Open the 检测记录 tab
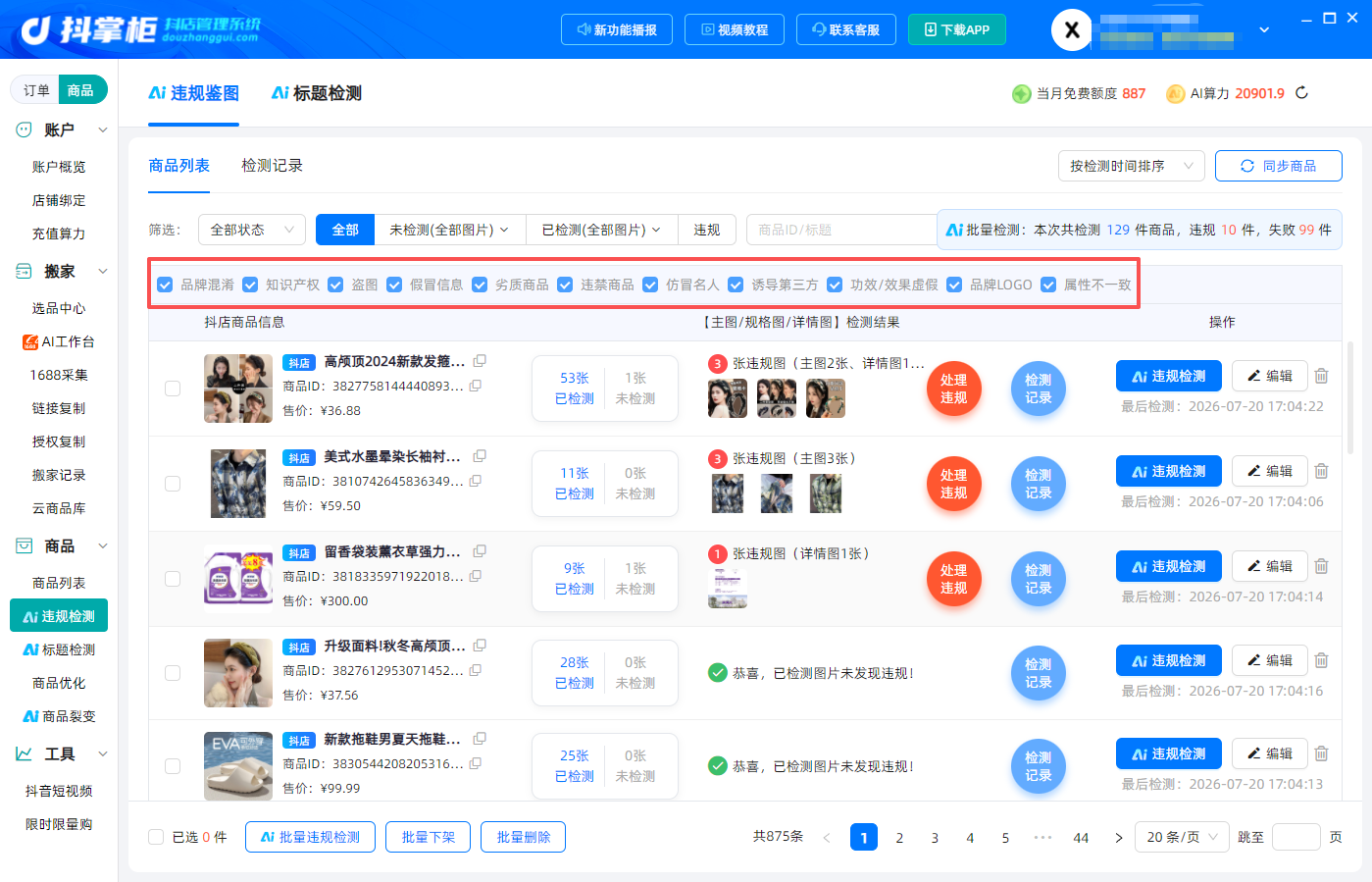 272,166
